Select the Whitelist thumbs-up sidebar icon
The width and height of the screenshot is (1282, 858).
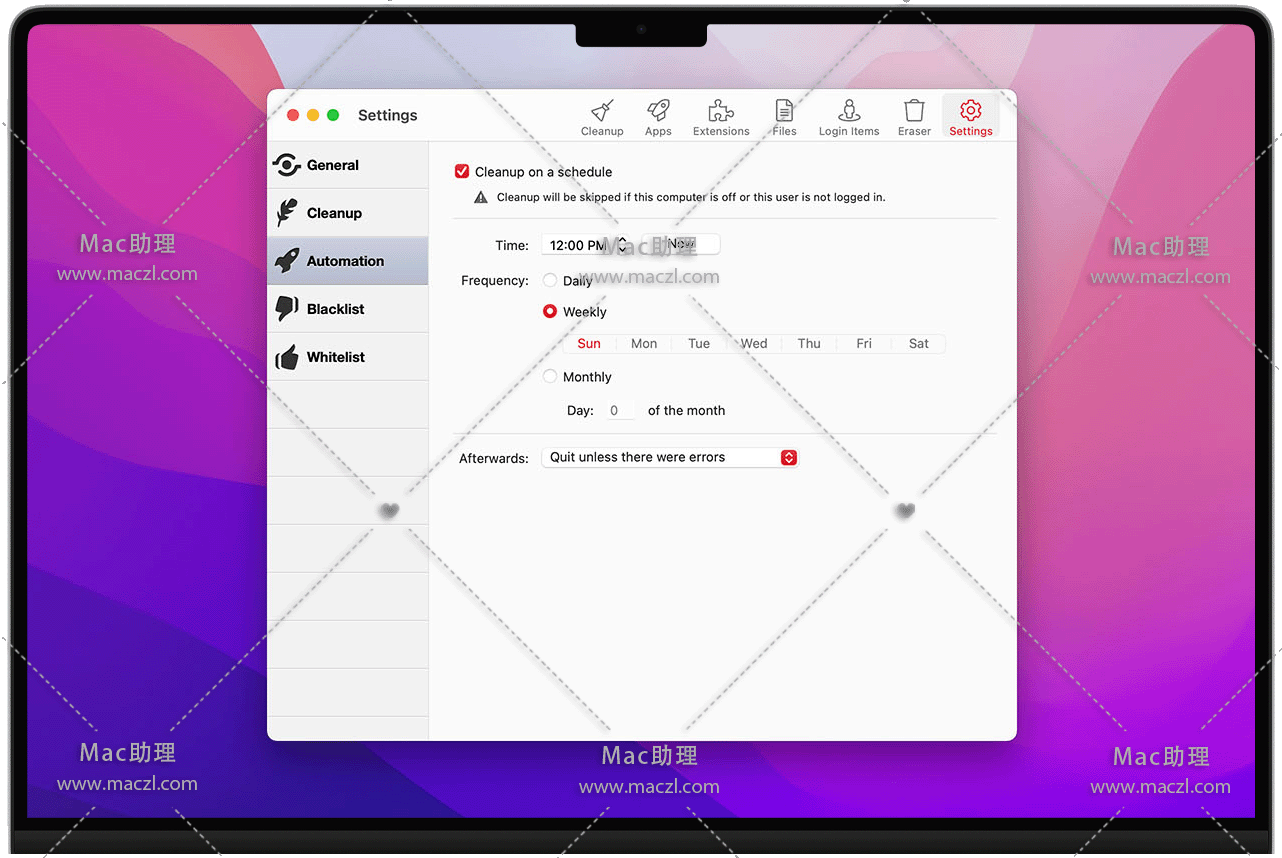(x=287, y=357)
